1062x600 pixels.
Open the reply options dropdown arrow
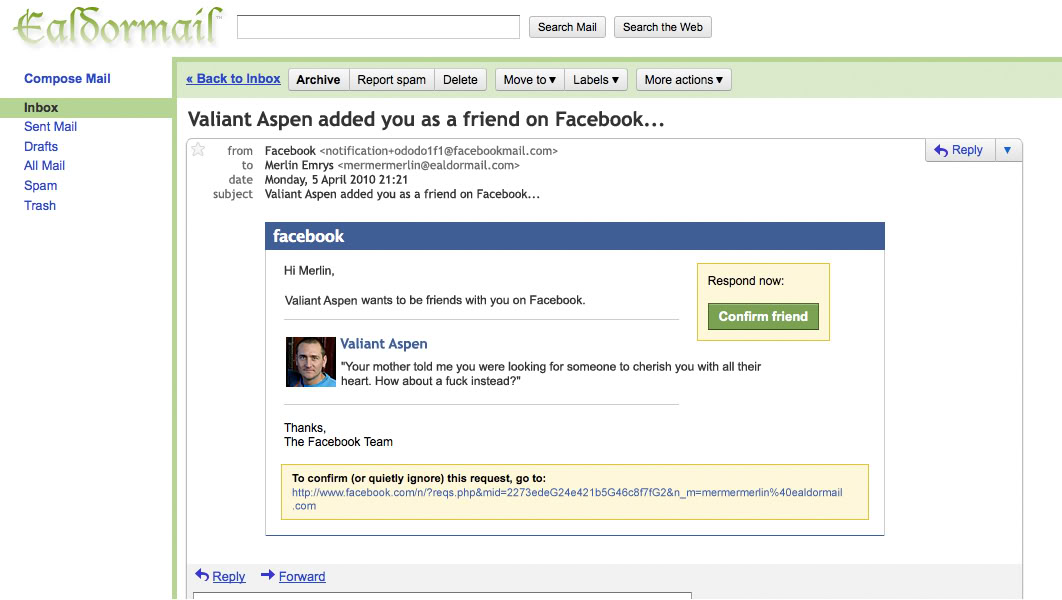click(x=1008, y=150)
